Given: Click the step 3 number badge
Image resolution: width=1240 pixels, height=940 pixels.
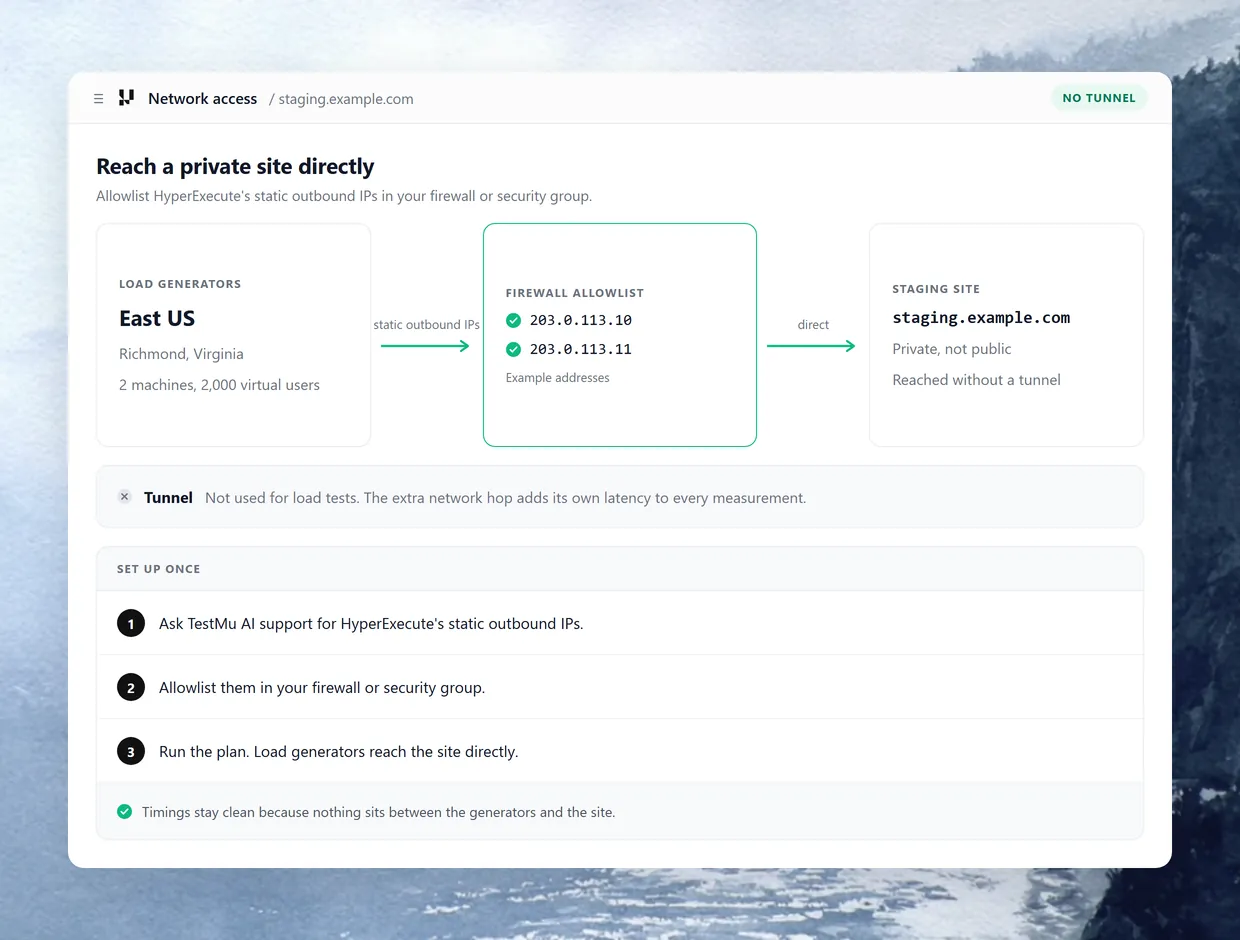Looking at the screenshot, I should pyautogui.click(x=131, y=751).
